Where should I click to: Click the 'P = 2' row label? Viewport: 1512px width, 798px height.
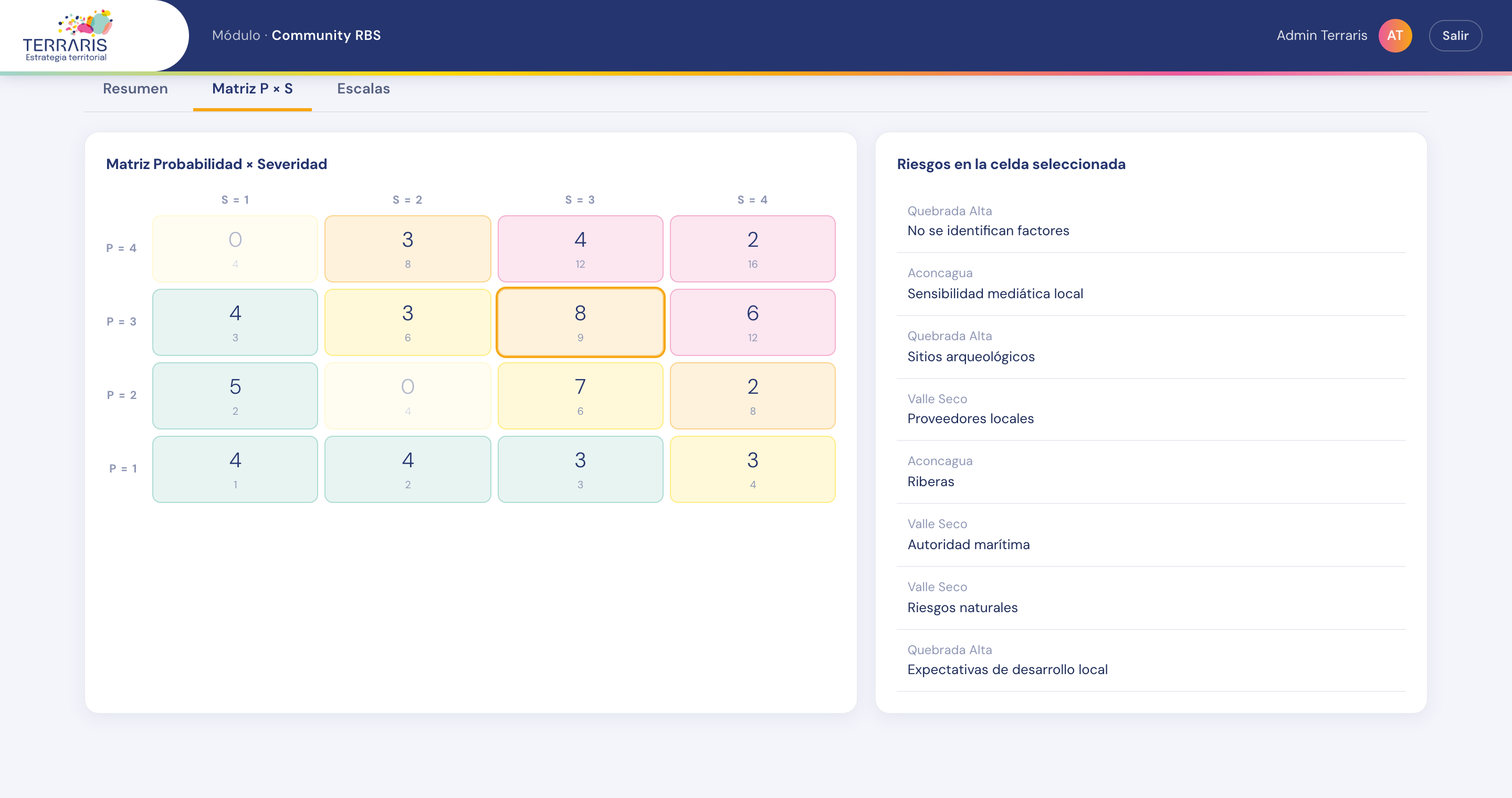coord(121,395)
